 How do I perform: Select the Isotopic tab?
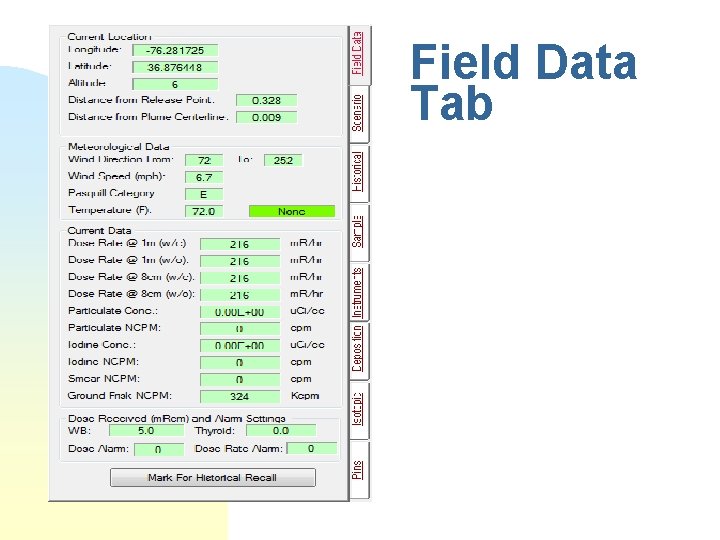[x=360, y=411]
